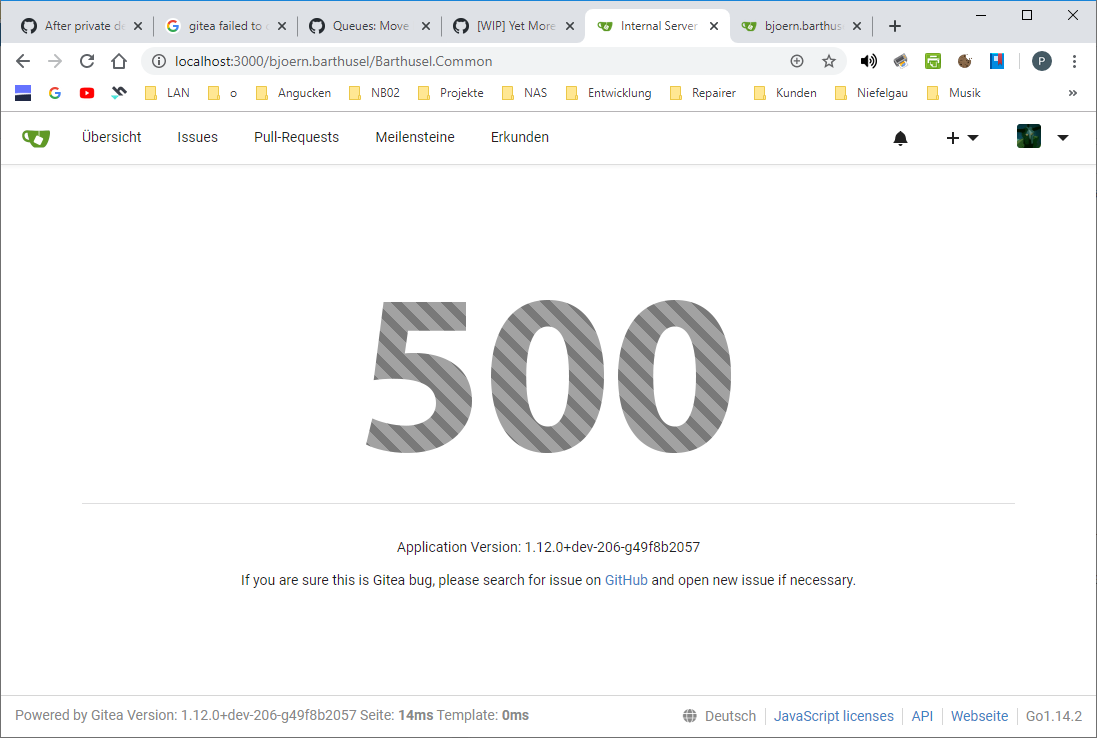Open the JavaScript licenses link
Image resolution: width=1097 pixels, height=738 pixels.
[833, 716]
